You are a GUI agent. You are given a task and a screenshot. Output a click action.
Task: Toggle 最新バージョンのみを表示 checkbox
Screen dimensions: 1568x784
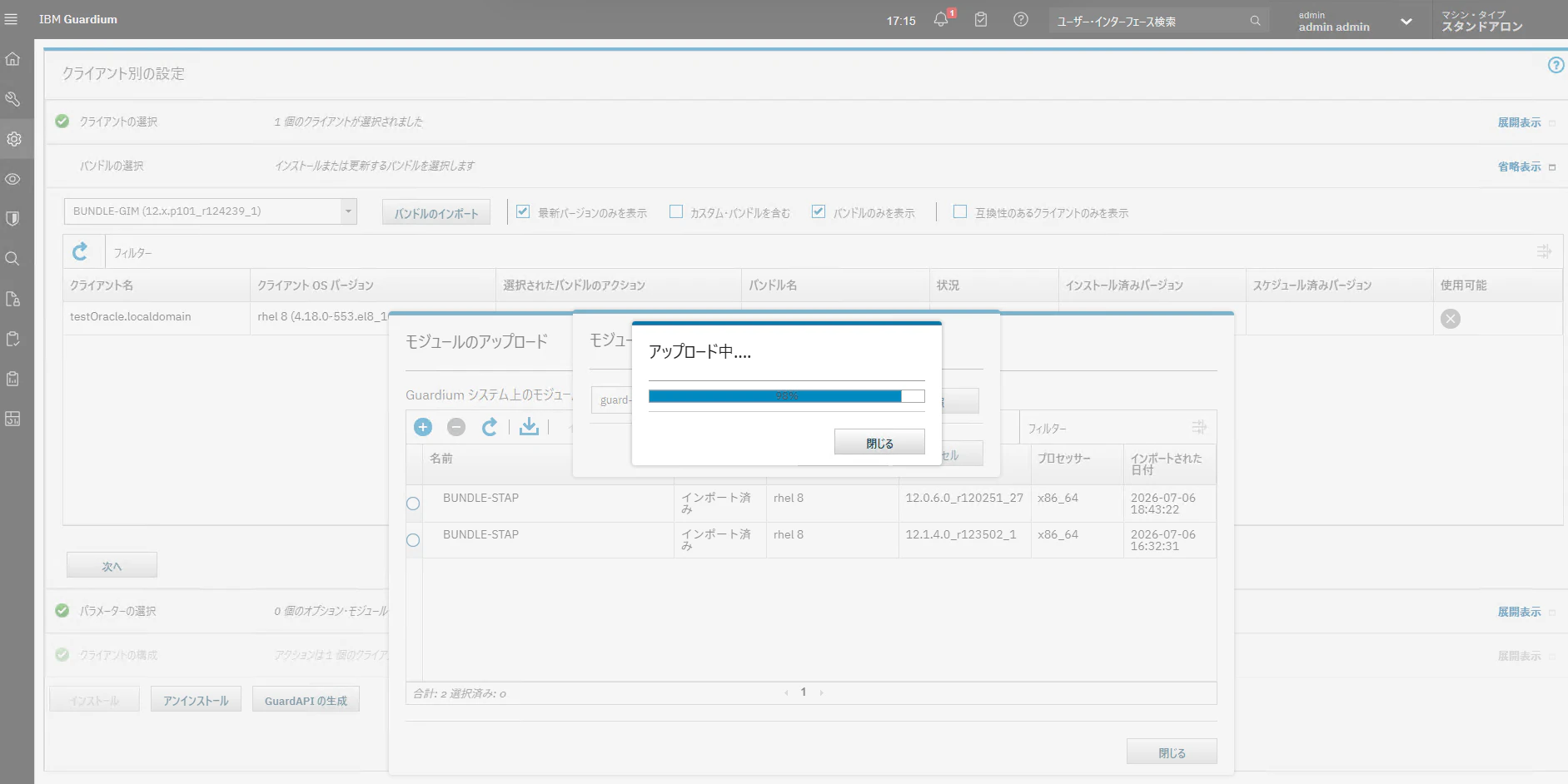coord(523,211)
